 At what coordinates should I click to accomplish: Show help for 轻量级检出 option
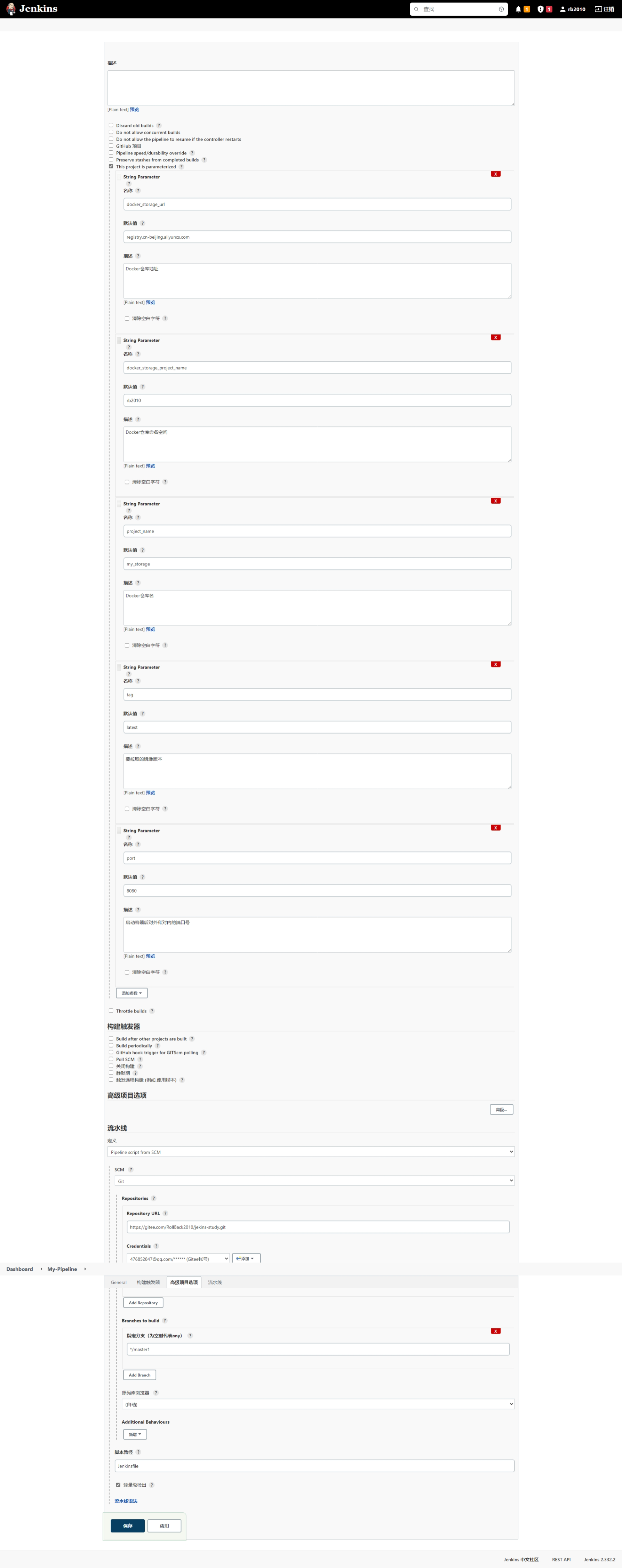click(x=152, y=1485)
